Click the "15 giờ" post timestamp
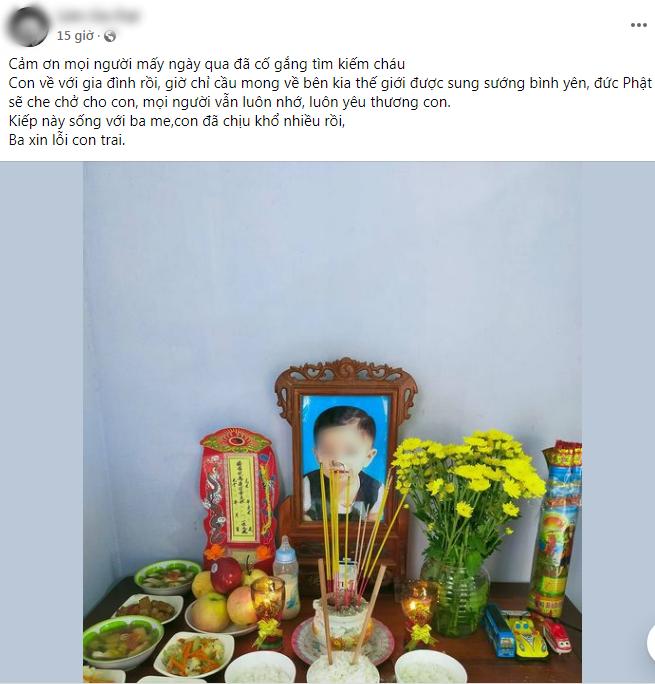The width and height of the screenshot is (655, 684). [75, 36]
